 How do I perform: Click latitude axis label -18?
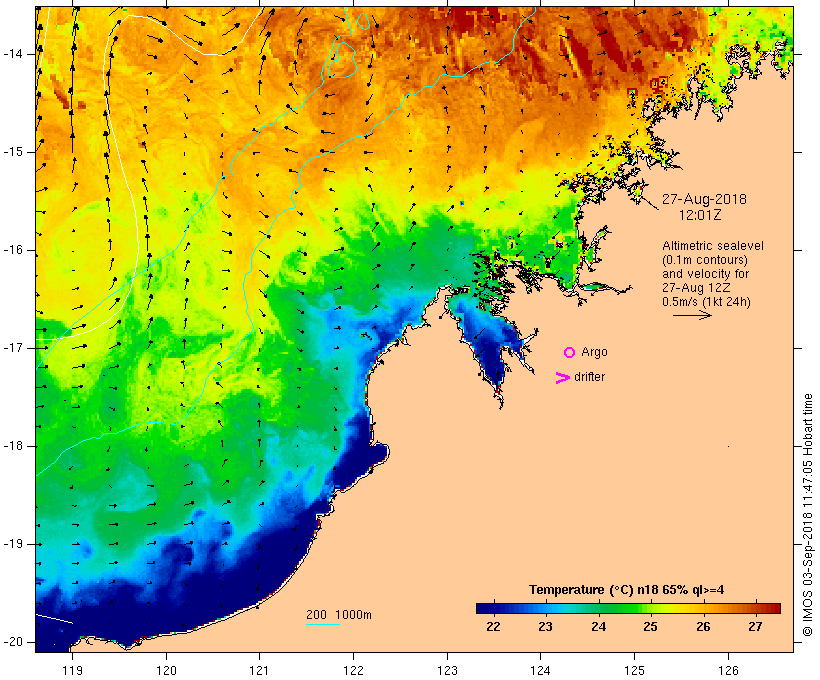[13, 446]
